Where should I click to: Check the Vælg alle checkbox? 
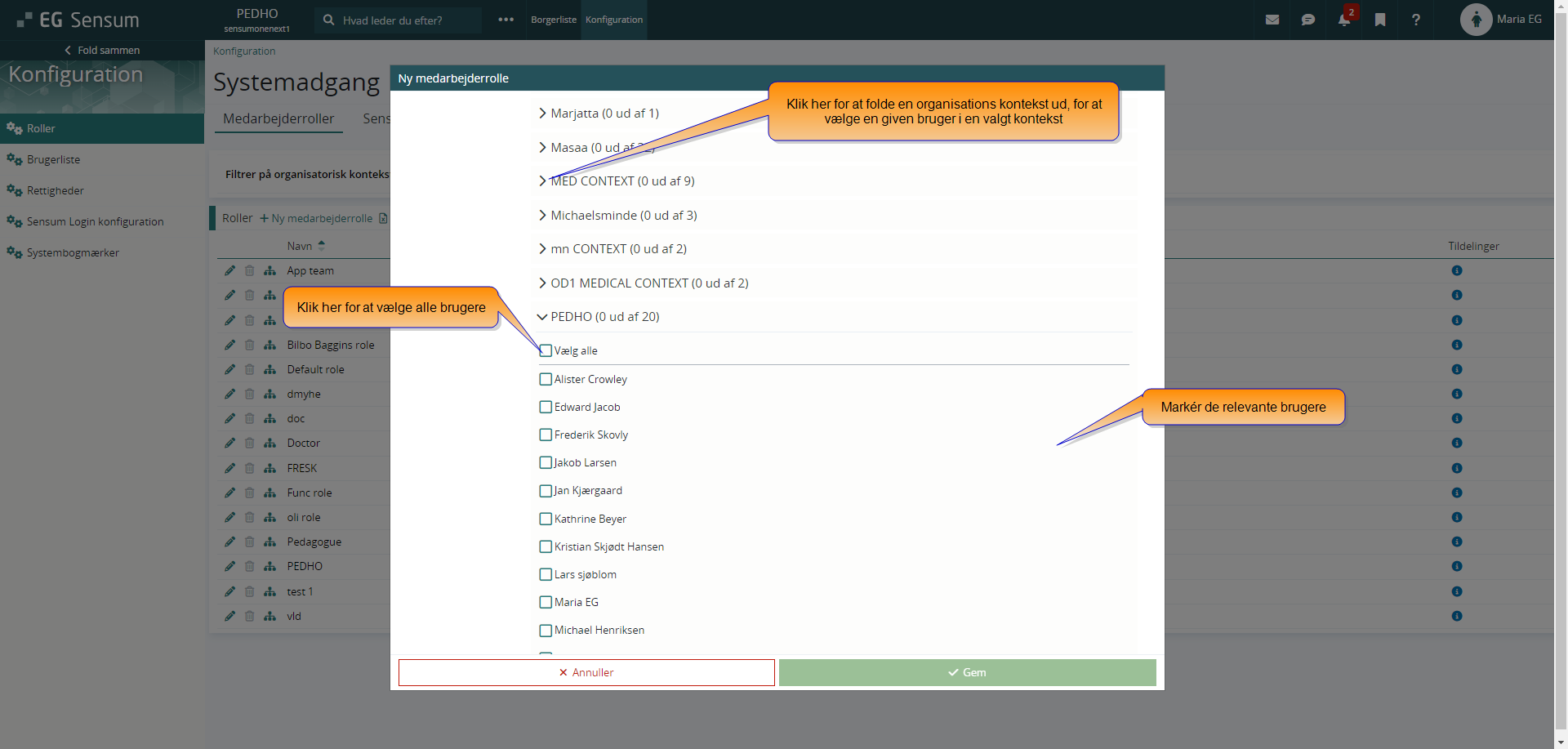(x=546, y=351)
